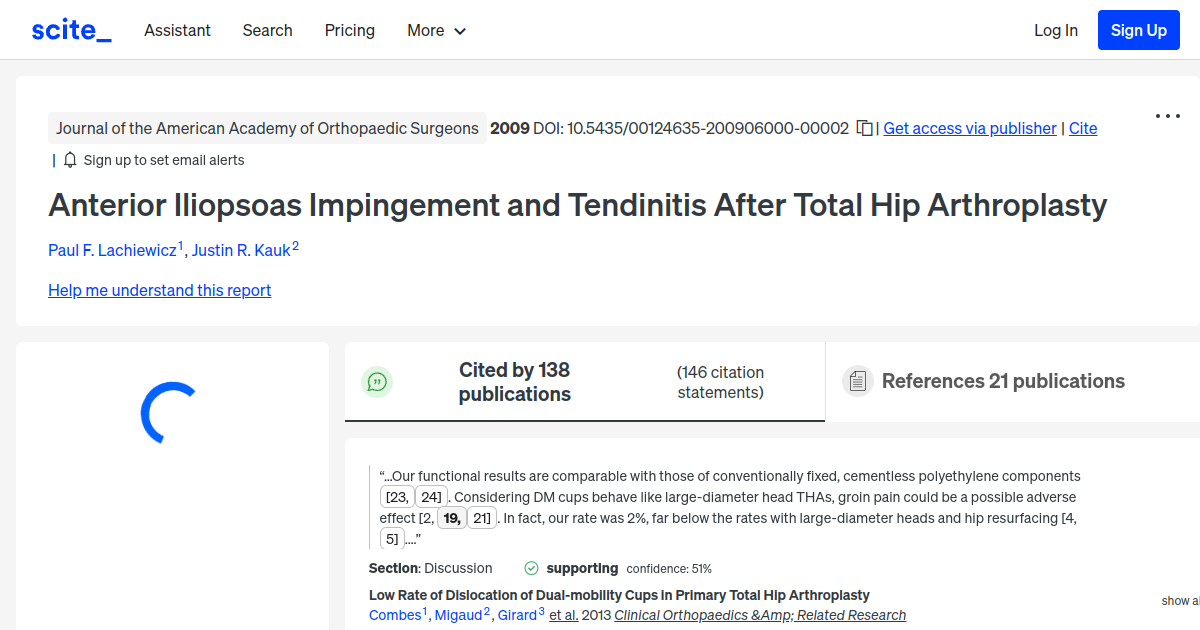Click Help me understand this report
The width and height of the screenshot is (1200, 630).
[159, 290]
